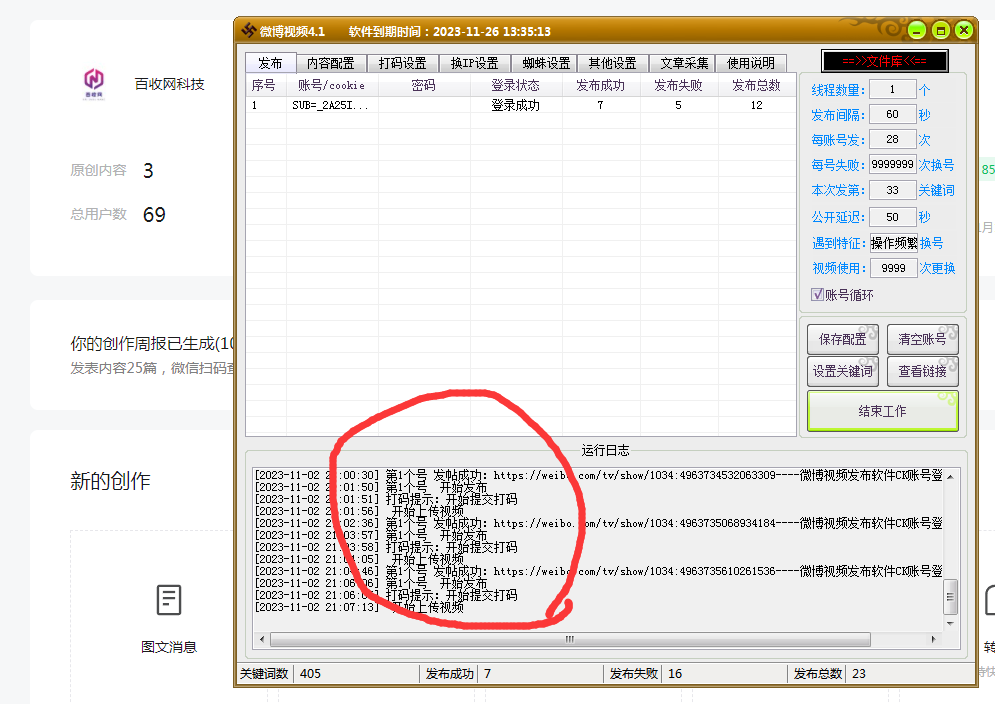Image resolution: width=995 pixels, height=704 pixels.
Task: Edit the 视频使用 count field
Action: (893, 268)
